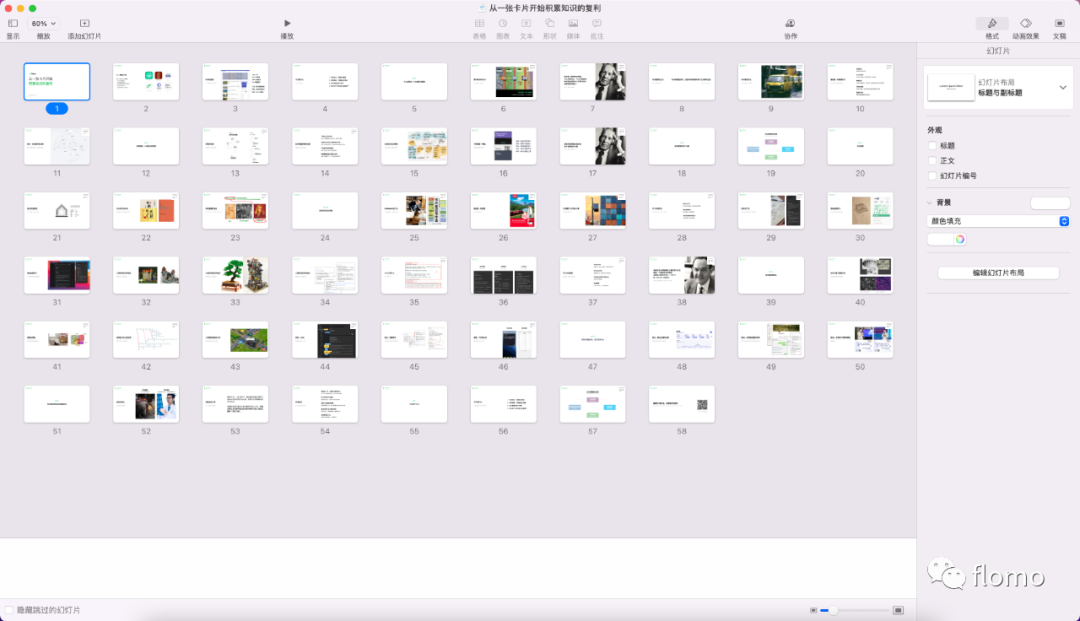Click the Media insert icon
1080x621 pixels.
click(573, 23)
